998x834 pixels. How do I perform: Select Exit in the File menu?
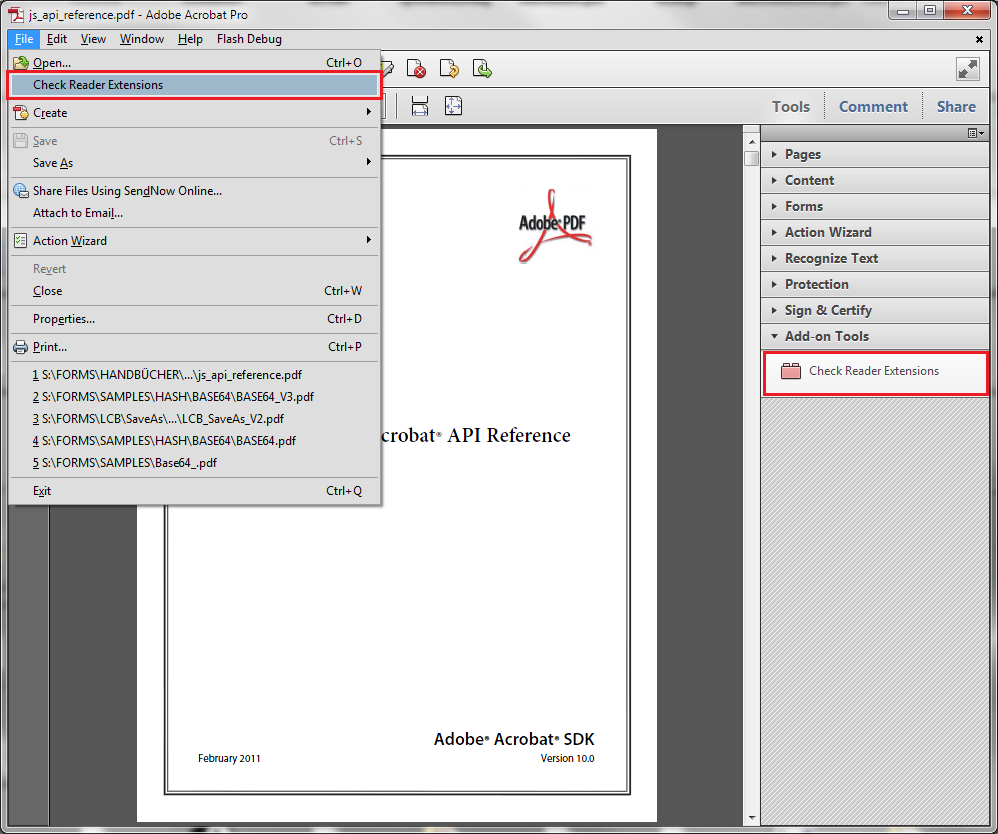(x=195, y=491)
